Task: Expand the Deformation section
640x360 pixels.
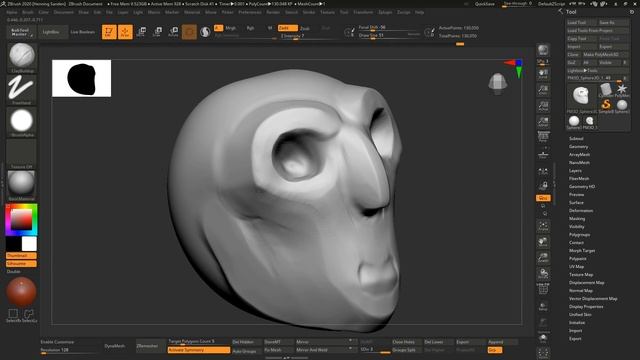Action: pos(581,211)
